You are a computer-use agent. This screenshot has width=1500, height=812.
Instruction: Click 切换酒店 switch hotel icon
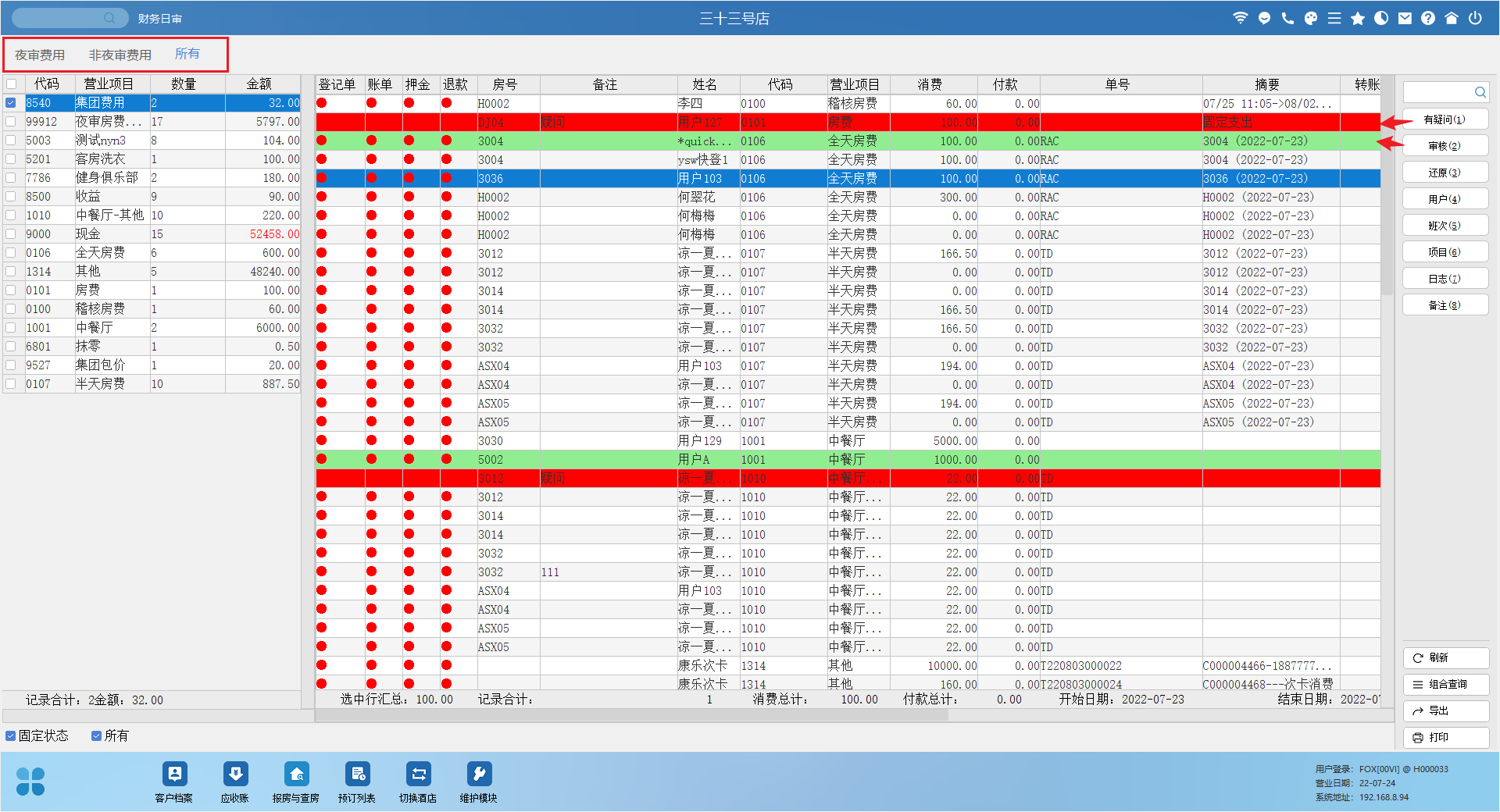[418, 774]
